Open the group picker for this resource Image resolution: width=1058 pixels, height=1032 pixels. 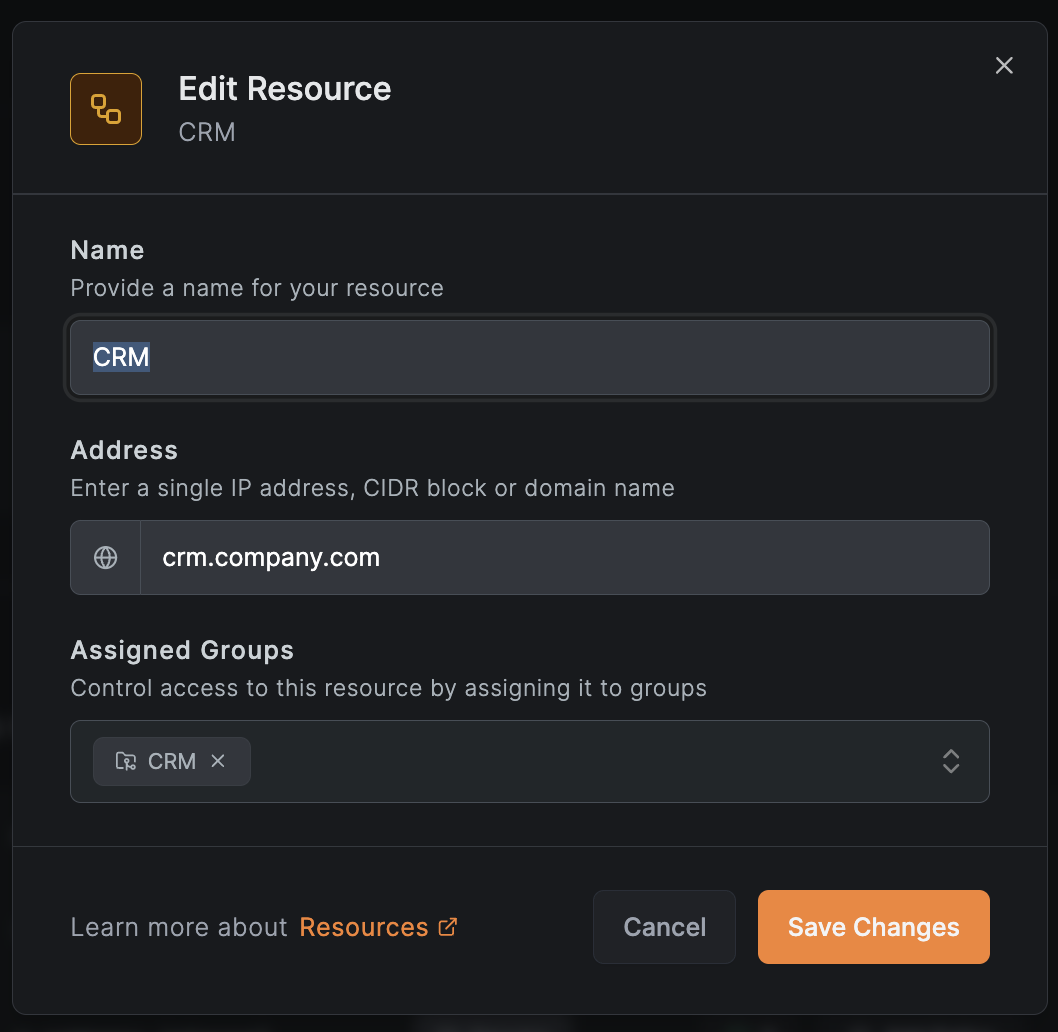[600, 761]
